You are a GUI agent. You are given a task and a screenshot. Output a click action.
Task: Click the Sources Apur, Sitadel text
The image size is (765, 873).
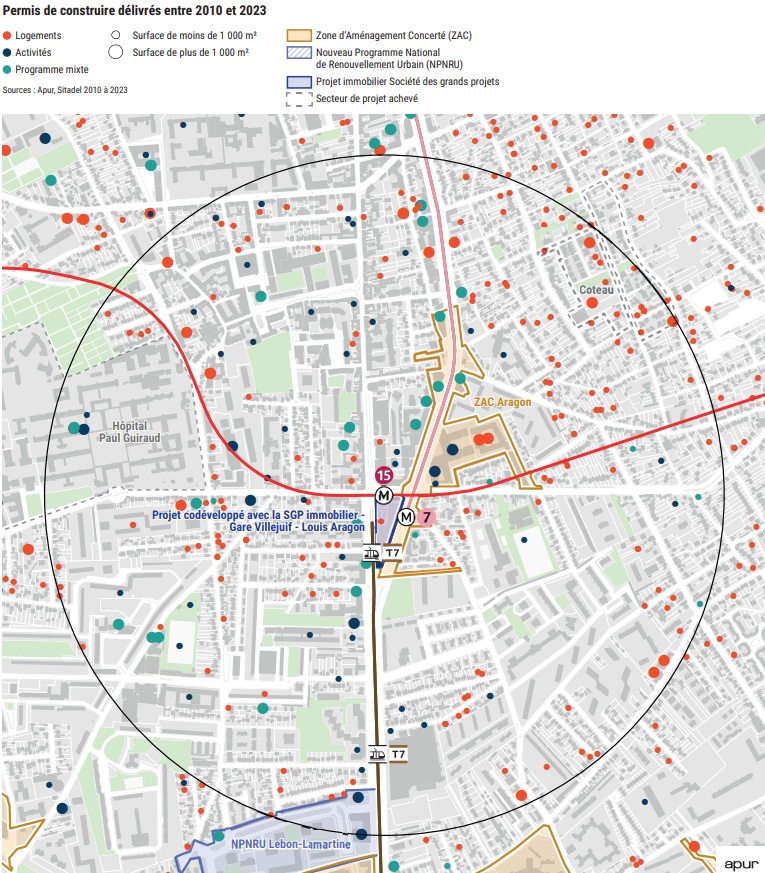(x=65, y=90)
